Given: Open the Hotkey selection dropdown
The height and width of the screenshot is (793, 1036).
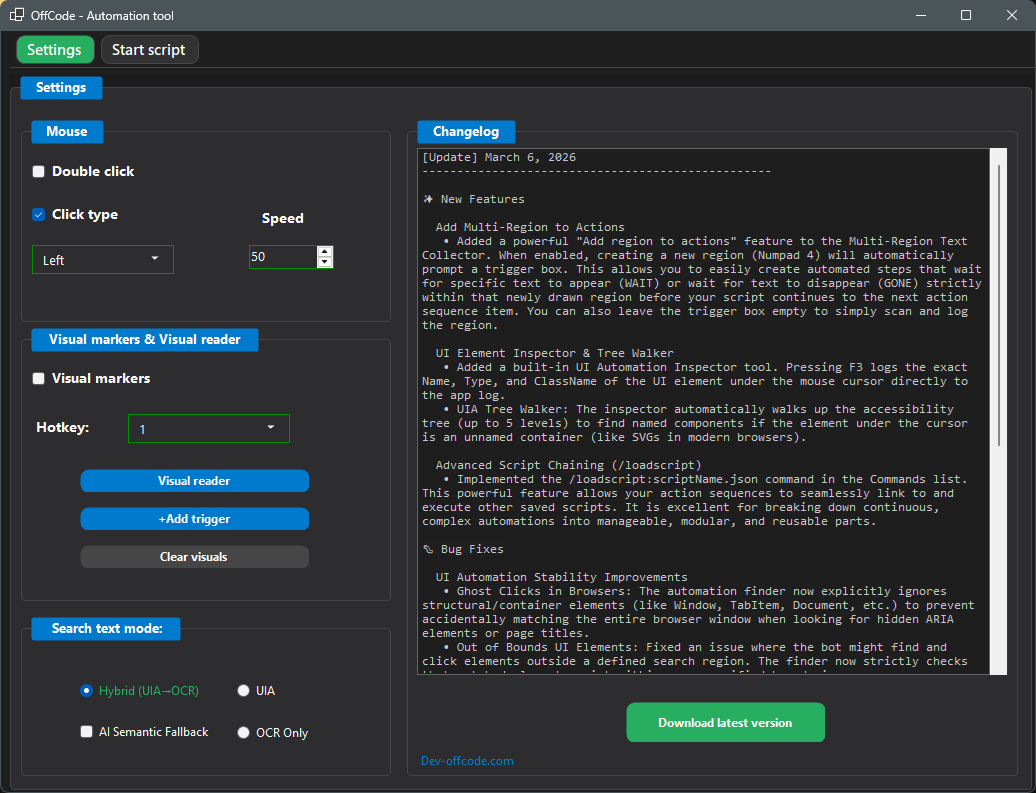Looking at the screenshot, I should [x=208, y=428].
